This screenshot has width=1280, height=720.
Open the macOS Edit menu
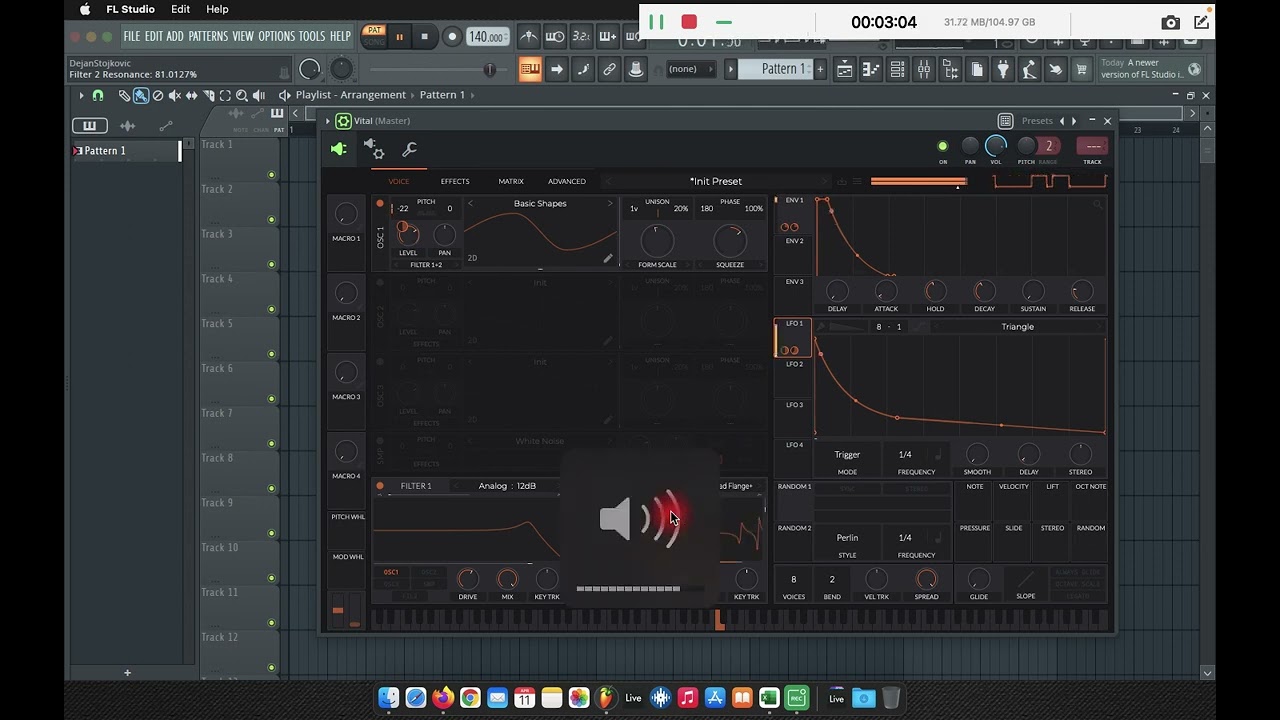181,9
